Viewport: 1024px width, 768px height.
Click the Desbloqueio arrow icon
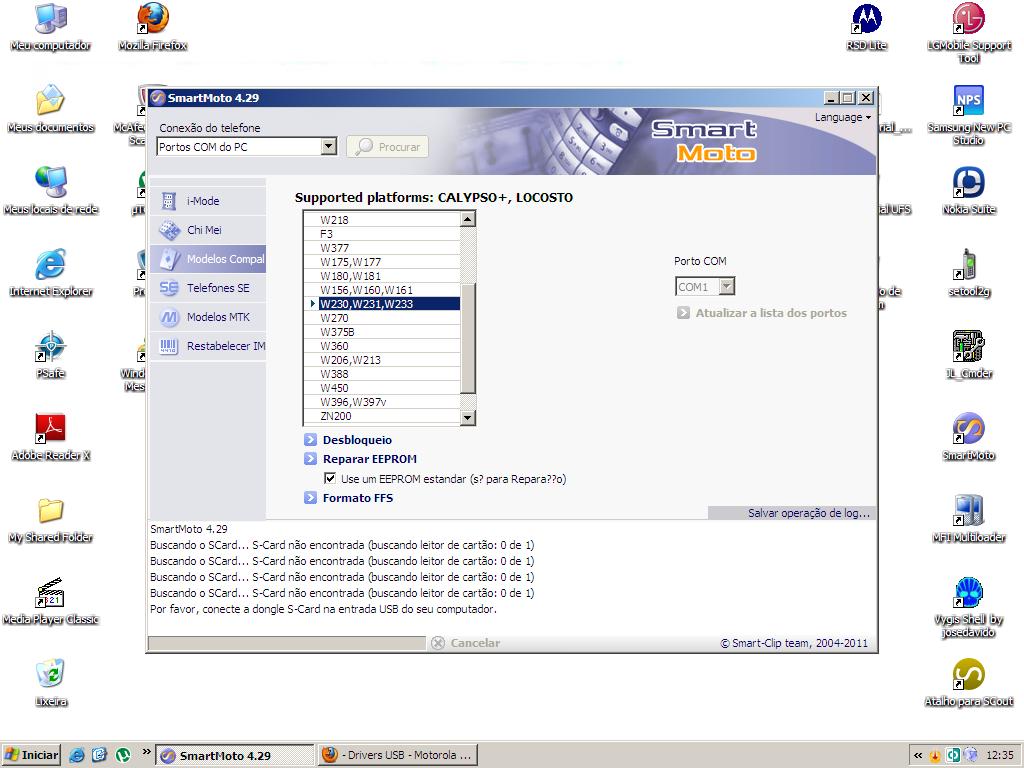tap(310, 440)
